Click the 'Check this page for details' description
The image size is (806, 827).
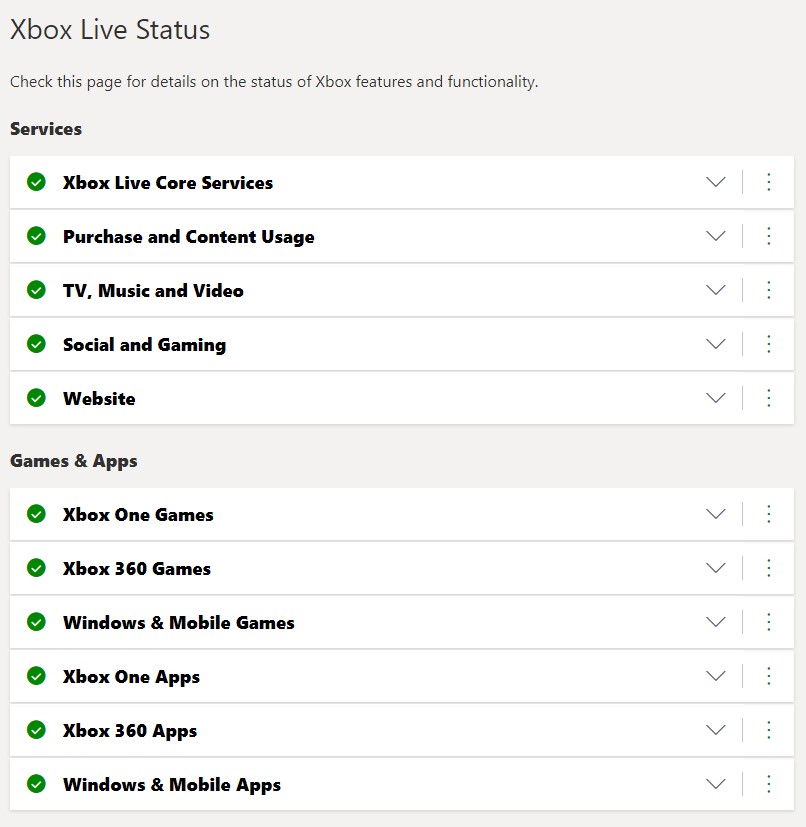pyautogui.click(x=274, y=82)
